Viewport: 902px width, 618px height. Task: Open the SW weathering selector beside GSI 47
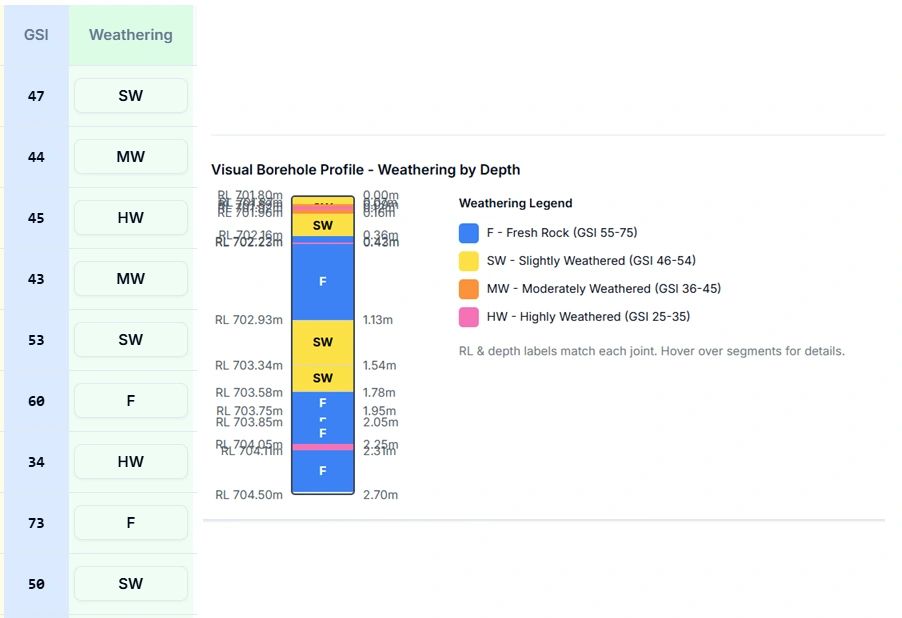[x=131, y=96]
